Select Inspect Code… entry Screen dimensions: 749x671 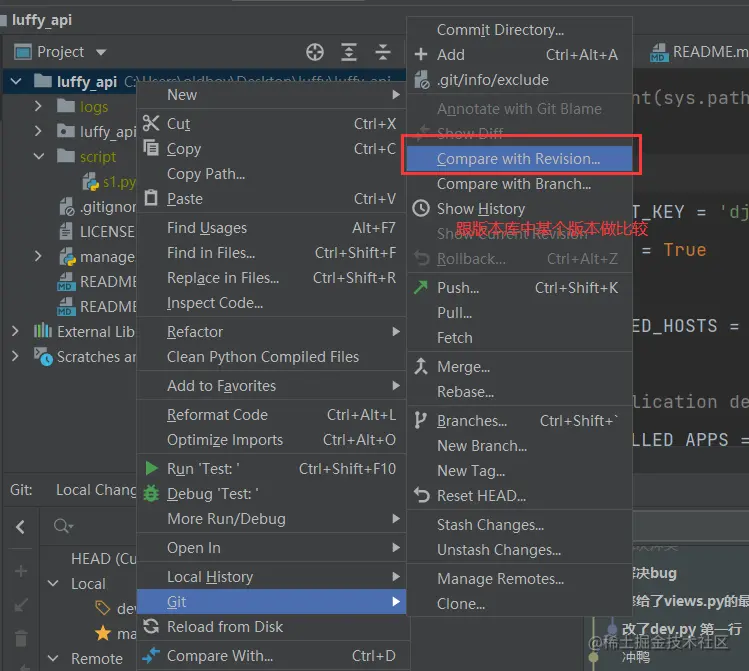[271, 302]
